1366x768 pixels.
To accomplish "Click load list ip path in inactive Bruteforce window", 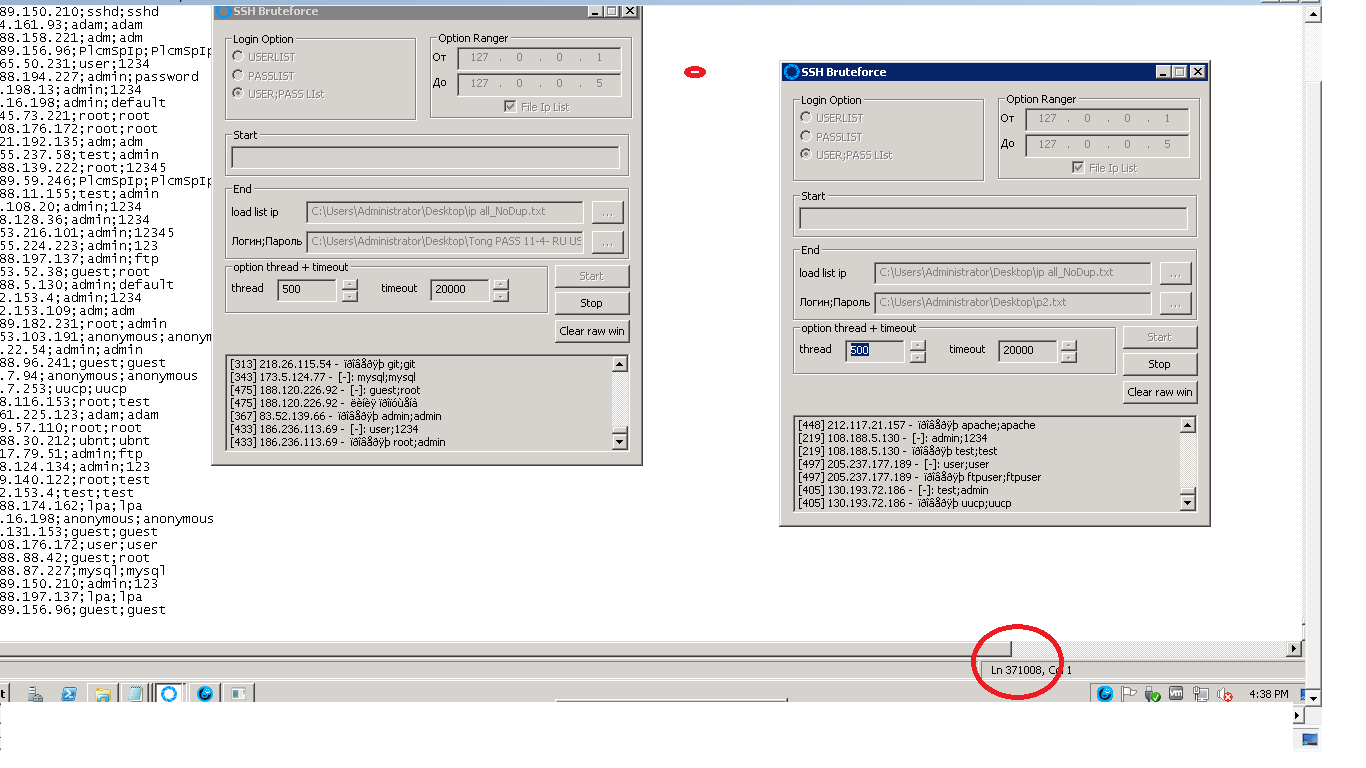I will tap(445, 212).
